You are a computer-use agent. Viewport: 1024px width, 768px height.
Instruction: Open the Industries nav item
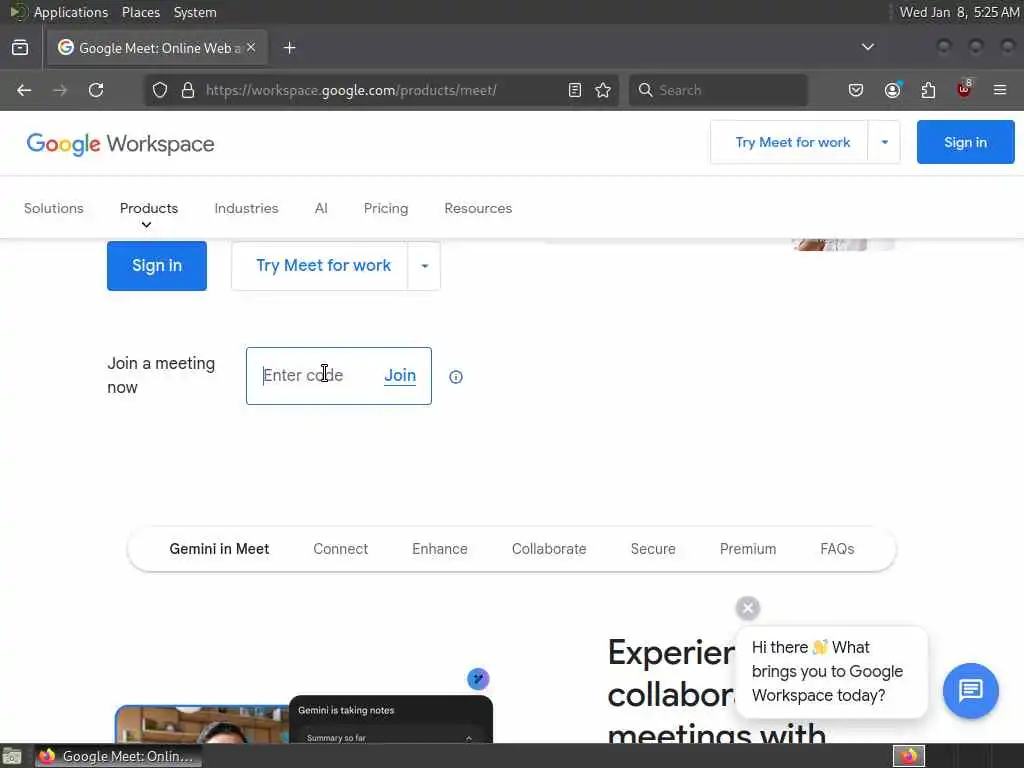tap(246, 208)
